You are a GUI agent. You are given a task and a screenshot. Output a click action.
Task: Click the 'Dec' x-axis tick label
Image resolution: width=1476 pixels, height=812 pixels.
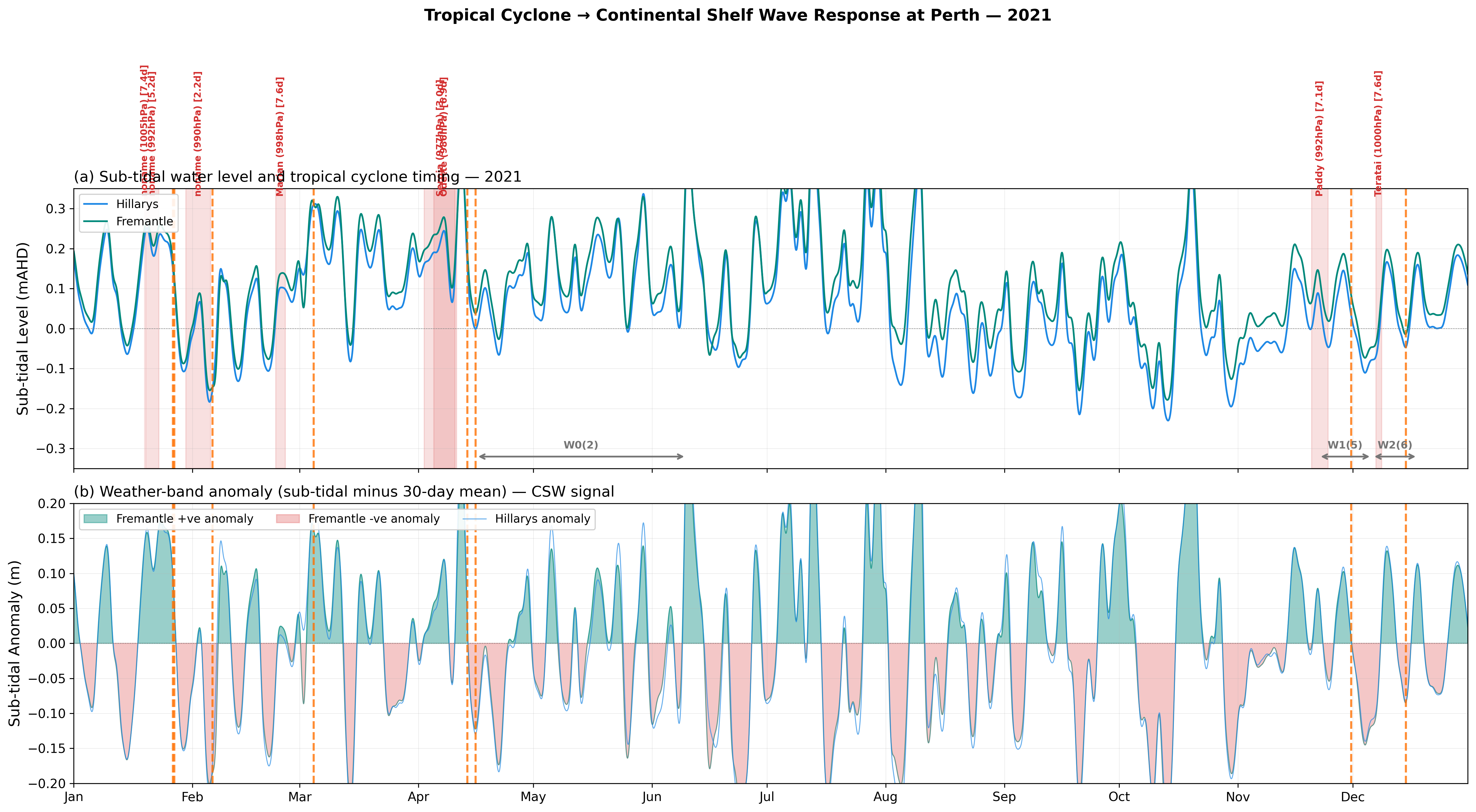(1352, 797)
